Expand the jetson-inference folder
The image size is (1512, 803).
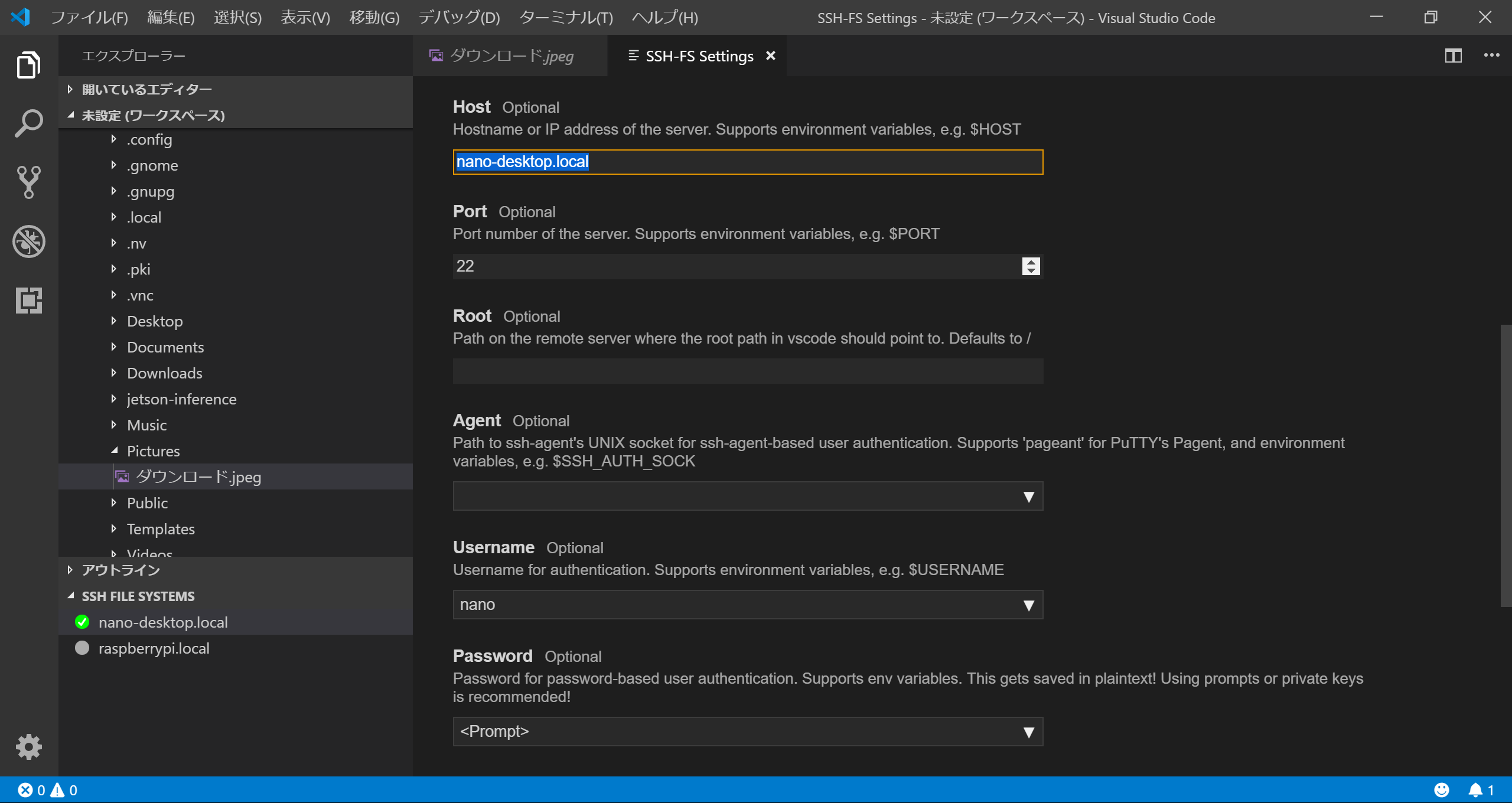pos(181,399)
